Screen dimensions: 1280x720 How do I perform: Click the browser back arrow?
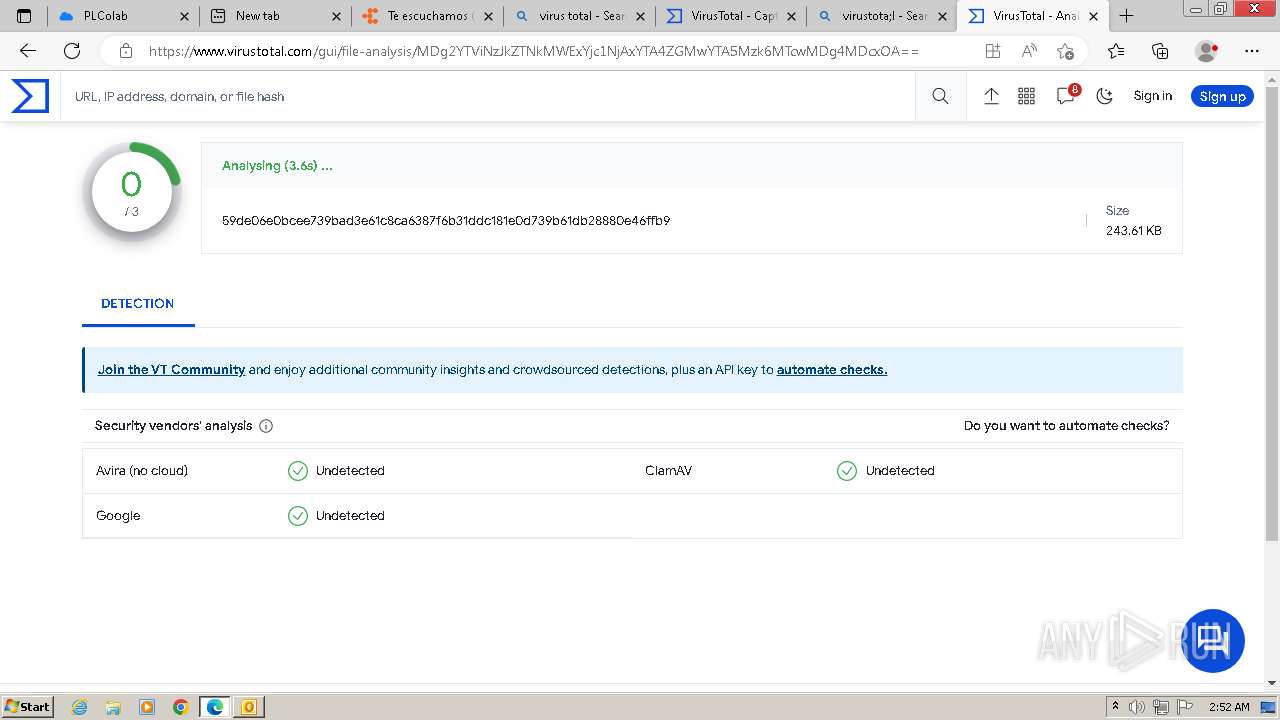[28, 50]
